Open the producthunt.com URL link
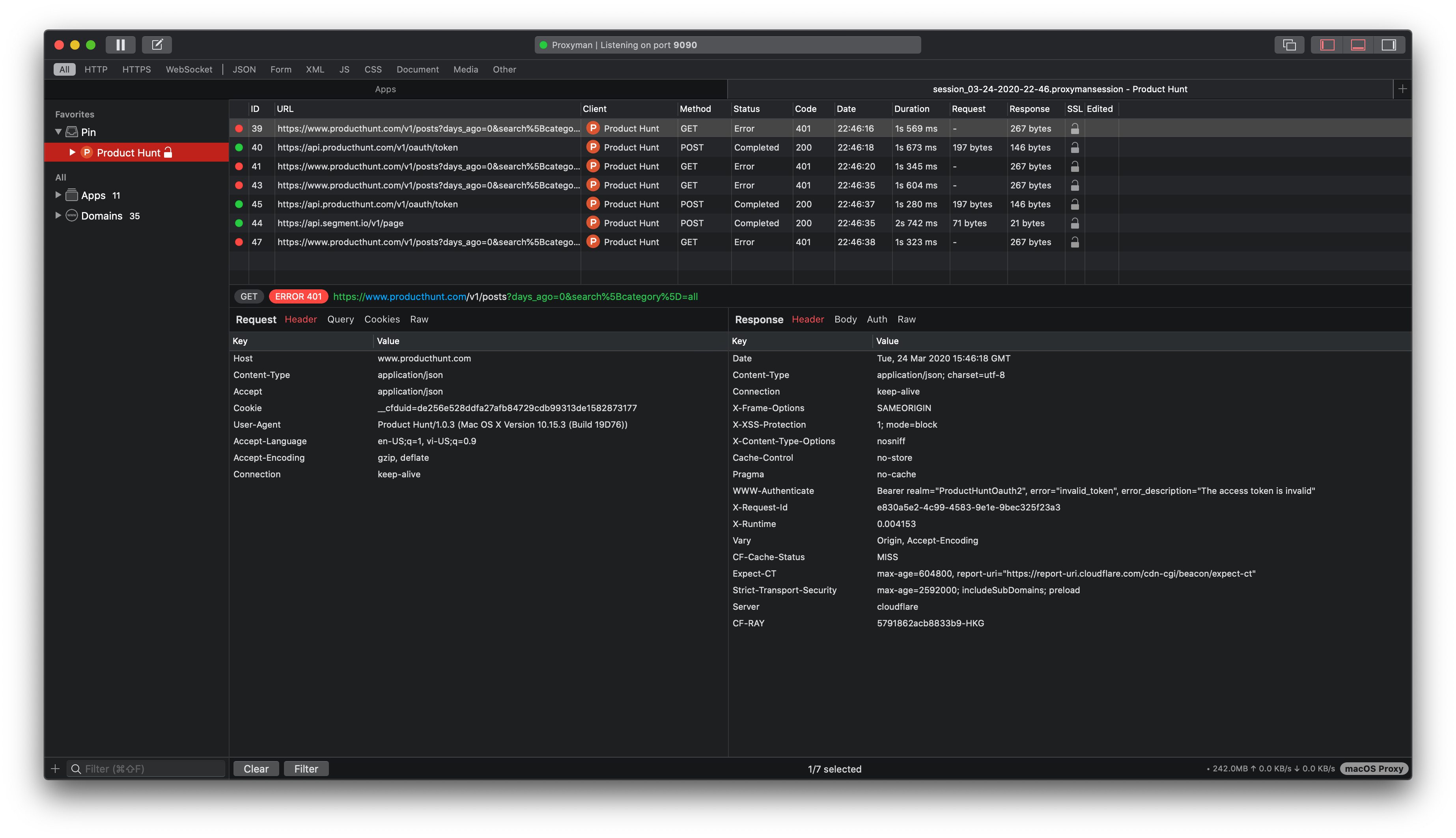 399,296
